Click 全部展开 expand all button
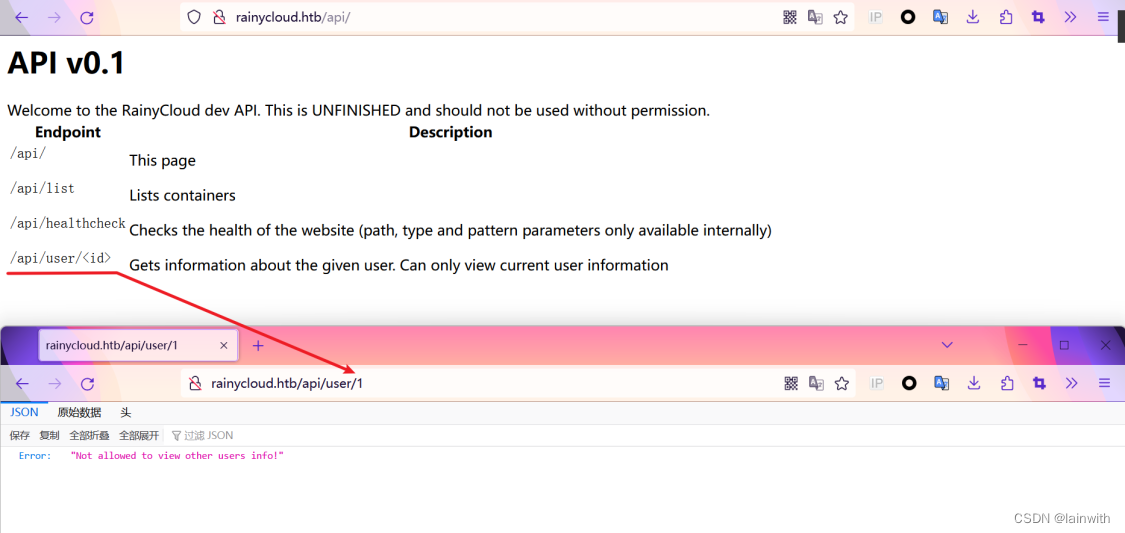 [x=138, y=435]
